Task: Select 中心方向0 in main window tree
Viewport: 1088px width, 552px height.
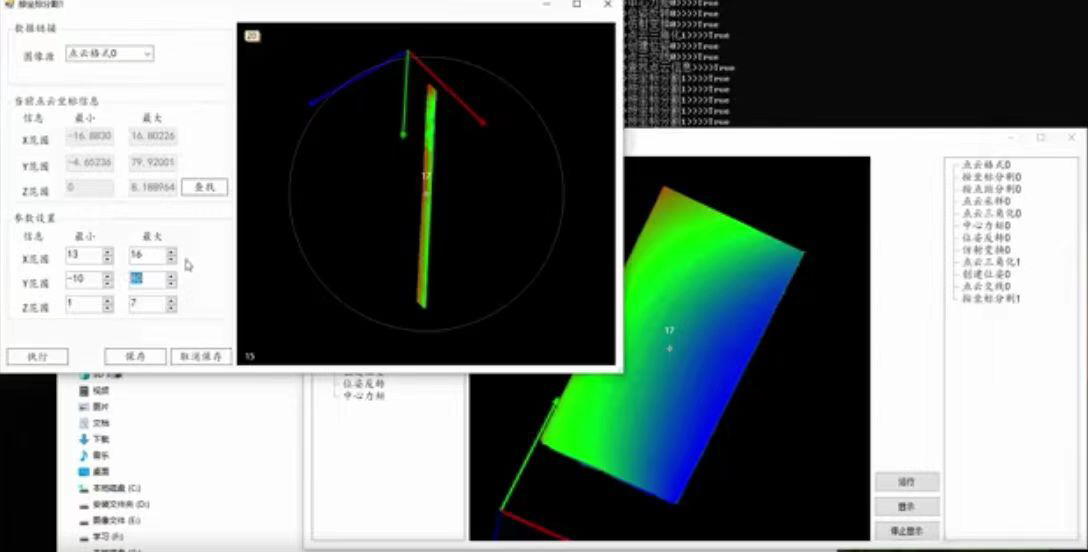Action: (x=987, y=226)
